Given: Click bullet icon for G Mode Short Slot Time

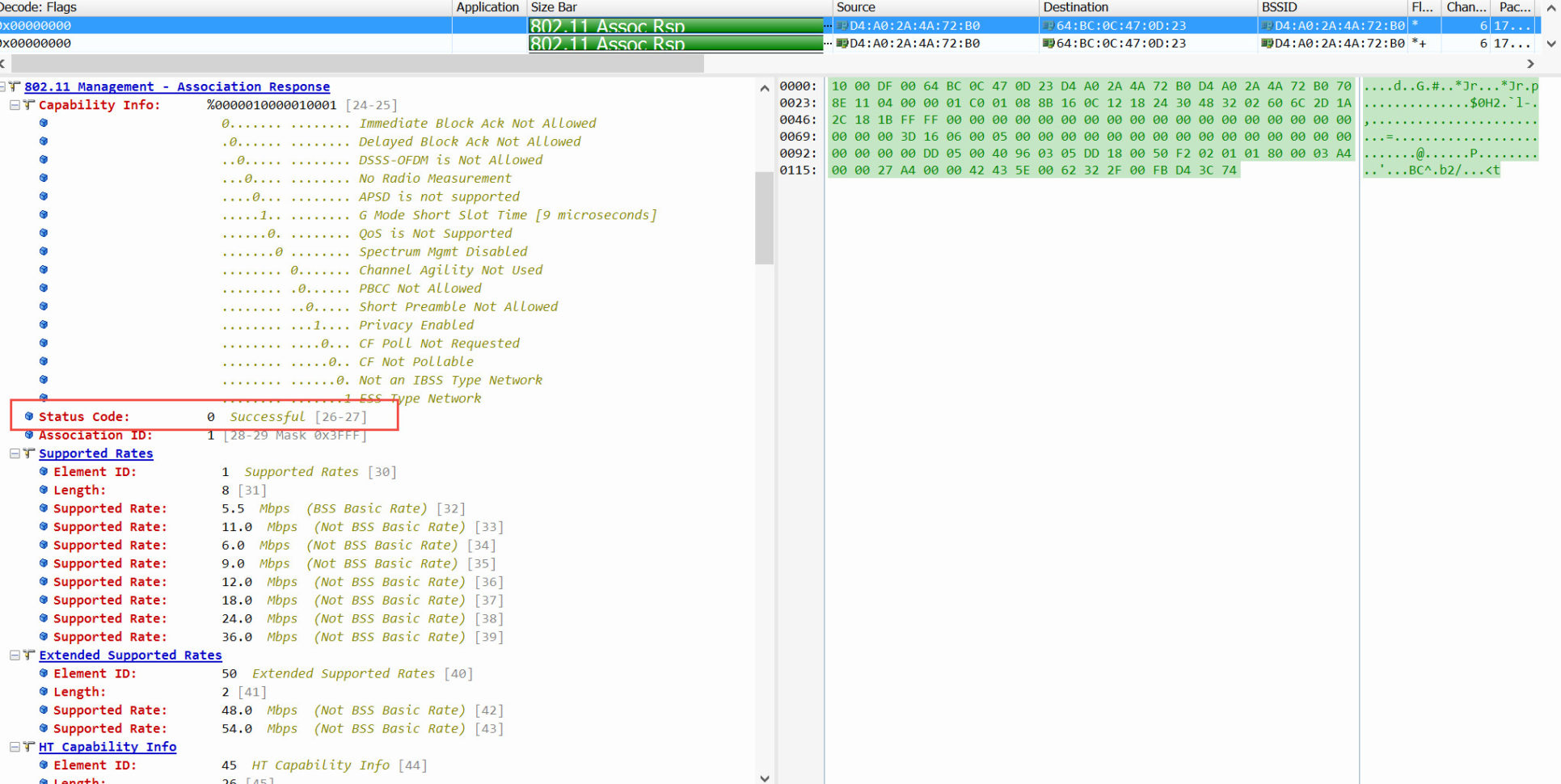Looking at the screenshot, I should (x=44, y=215).
